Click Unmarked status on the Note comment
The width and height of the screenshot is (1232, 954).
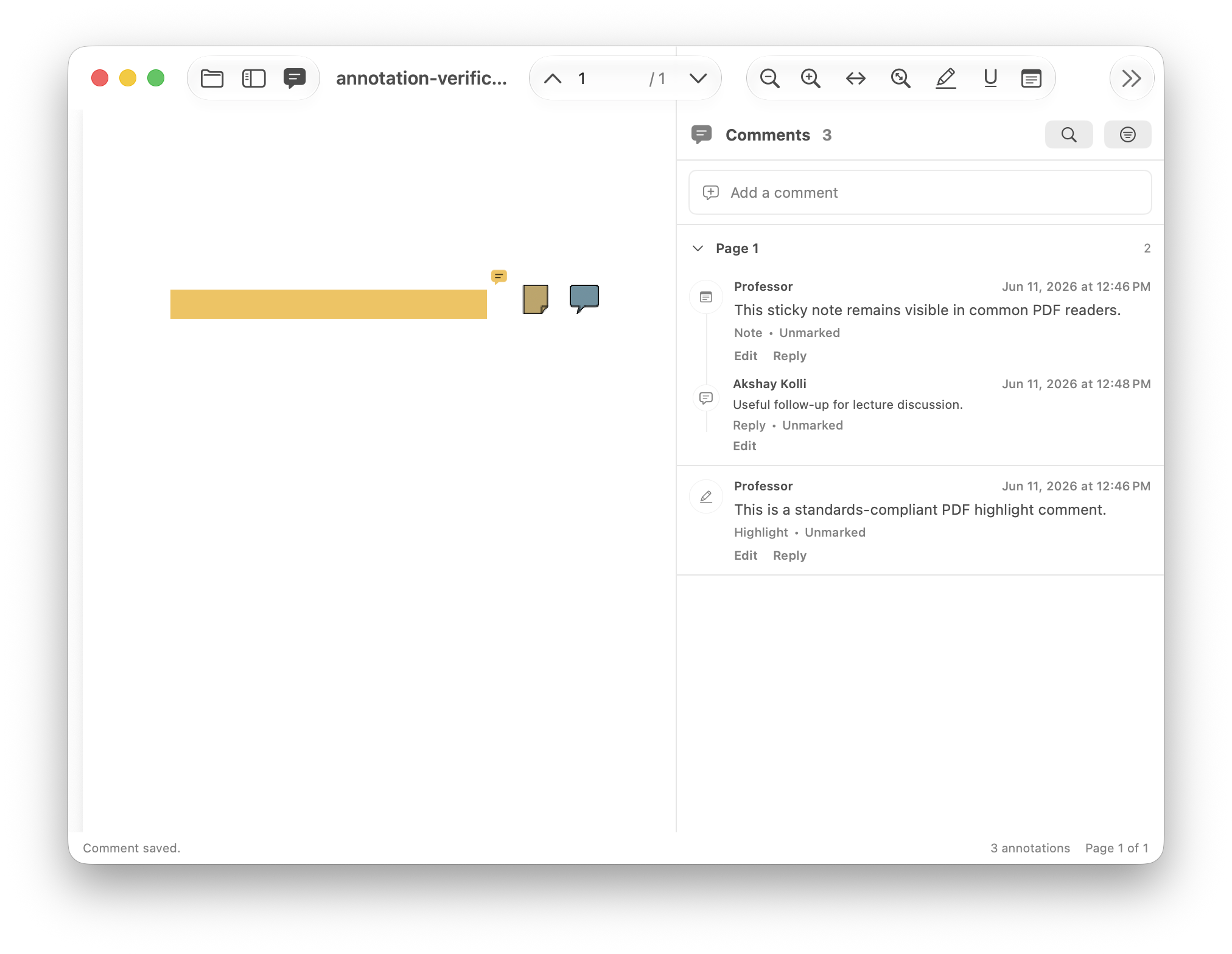[x=810, y=333]
